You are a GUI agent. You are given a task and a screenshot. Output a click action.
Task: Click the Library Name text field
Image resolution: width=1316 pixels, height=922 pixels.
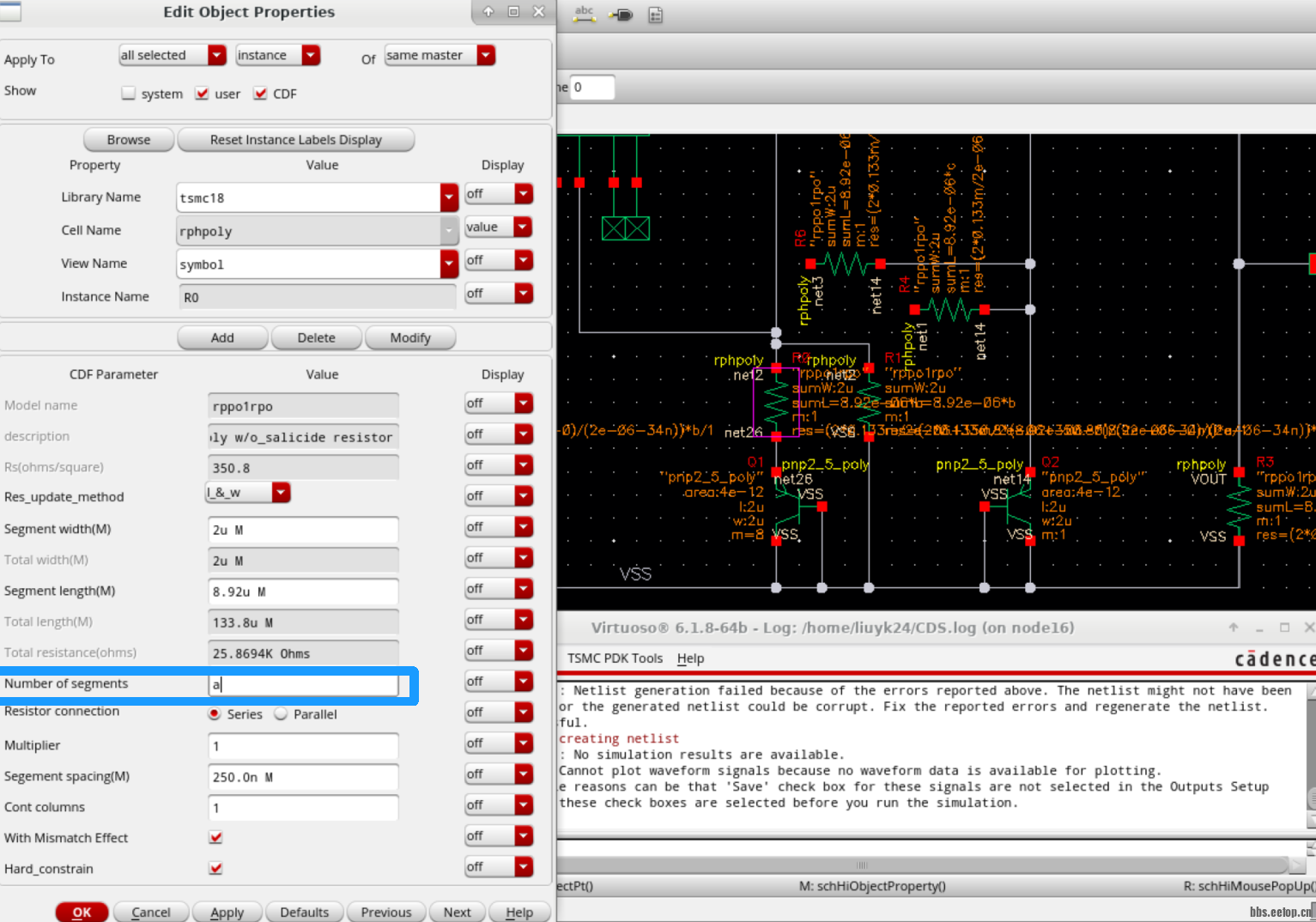pyautogui.click(x=308, y=197)
